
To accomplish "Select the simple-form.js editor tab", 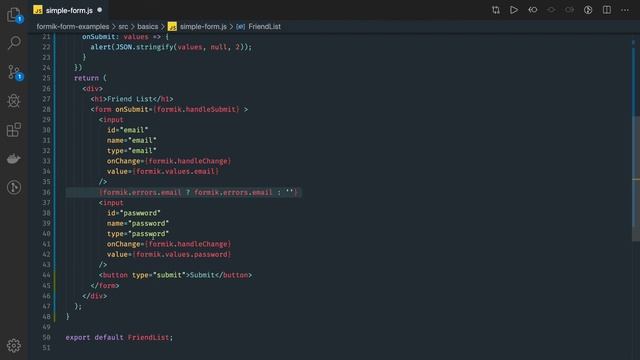I will [69, 10].
